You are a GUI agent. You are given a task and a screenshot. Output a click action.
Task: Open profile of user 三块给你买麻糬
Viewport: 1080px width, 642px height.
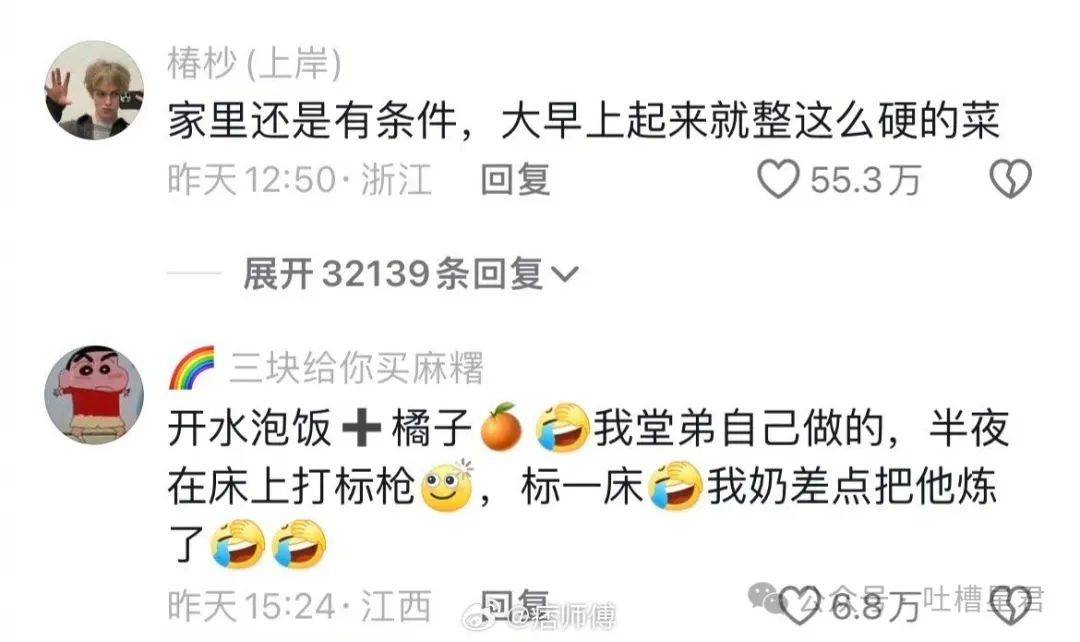pyautogui.click(x=357, y=367)
